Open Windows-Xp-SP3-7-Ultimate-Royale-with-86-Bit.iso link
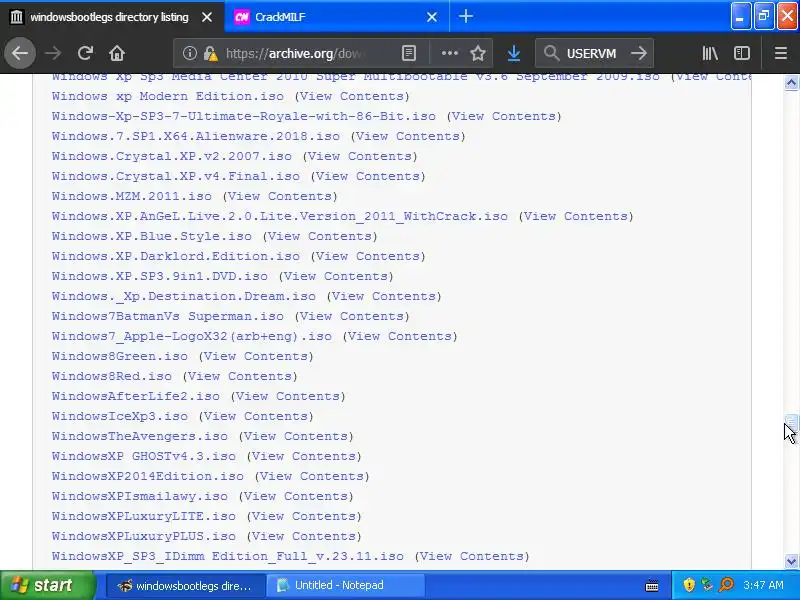Image resolution: width=800 pixels, height=600 pixels. [x=243, y=116]
